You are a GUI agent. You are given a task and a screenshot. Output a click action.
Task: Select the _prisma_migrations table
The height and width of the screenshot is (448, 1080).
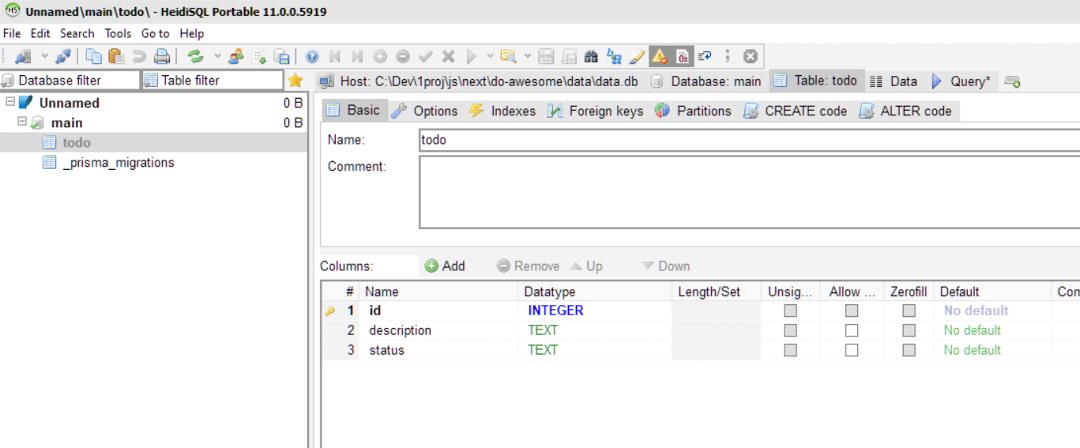[118, 163]
